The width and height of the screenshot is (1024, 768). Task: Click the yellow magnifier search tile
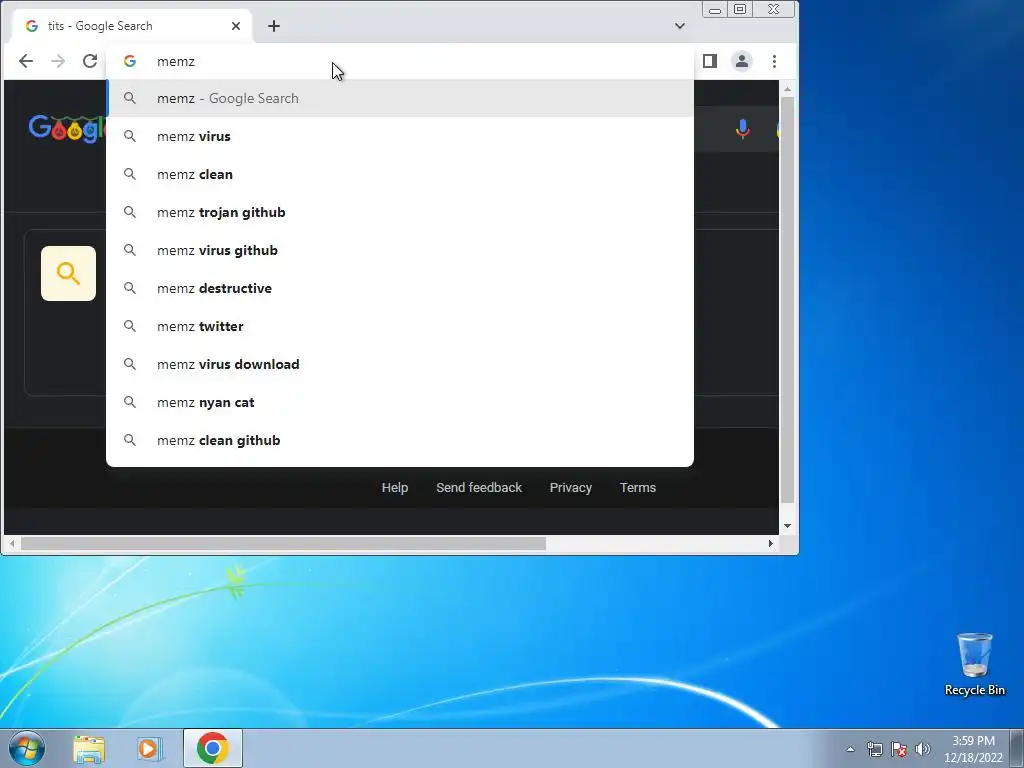(69, 273)
